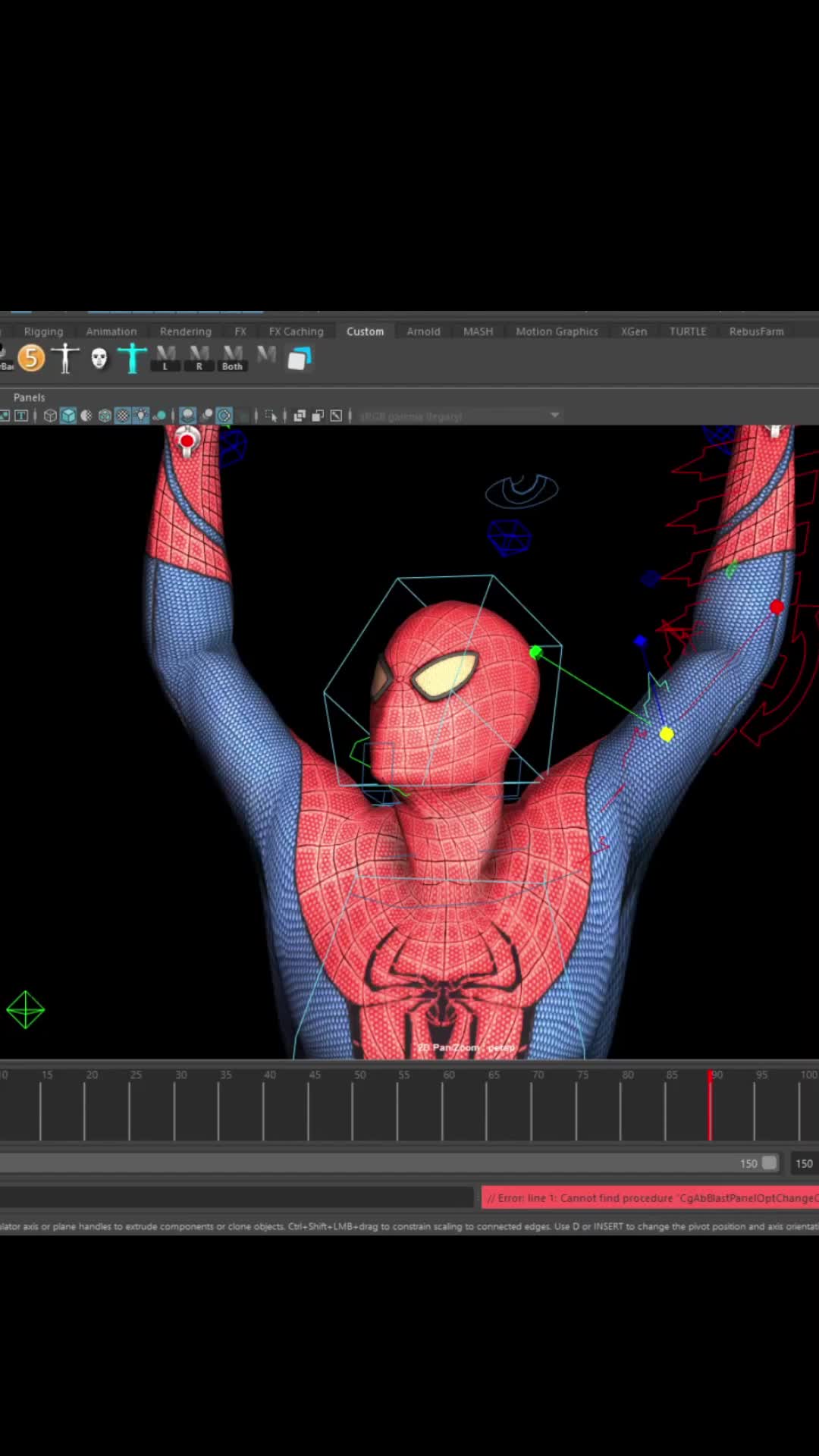Click the mirror R shelf icon

click(199, 358)
